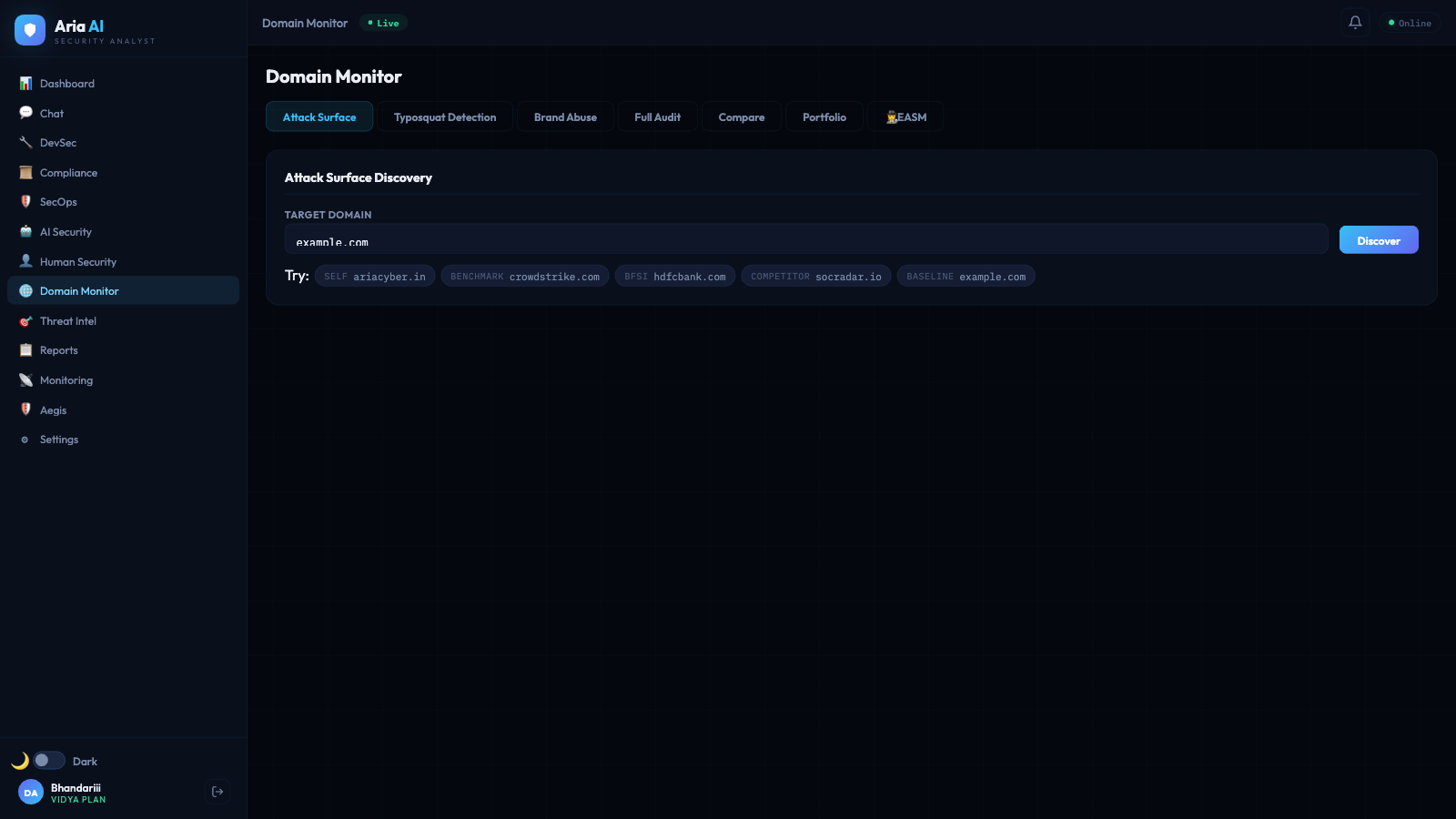Viewport: 1456px width, 819px height.
Task: Focus the Target Domain input field
Action: coord(806,239)
